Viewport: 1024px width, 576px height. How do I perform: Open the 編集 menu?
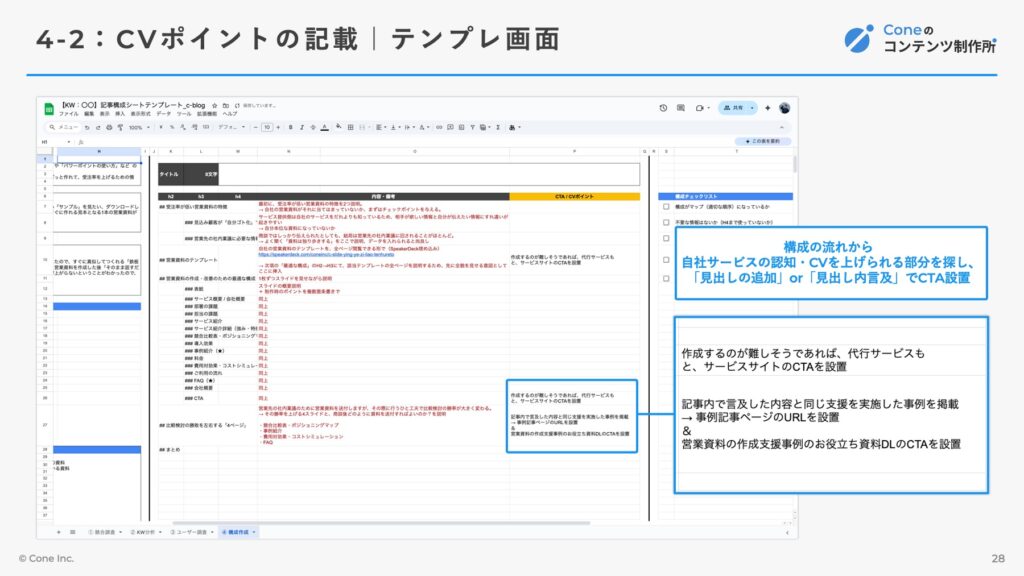pyautogui.click(x=89, y=114)
